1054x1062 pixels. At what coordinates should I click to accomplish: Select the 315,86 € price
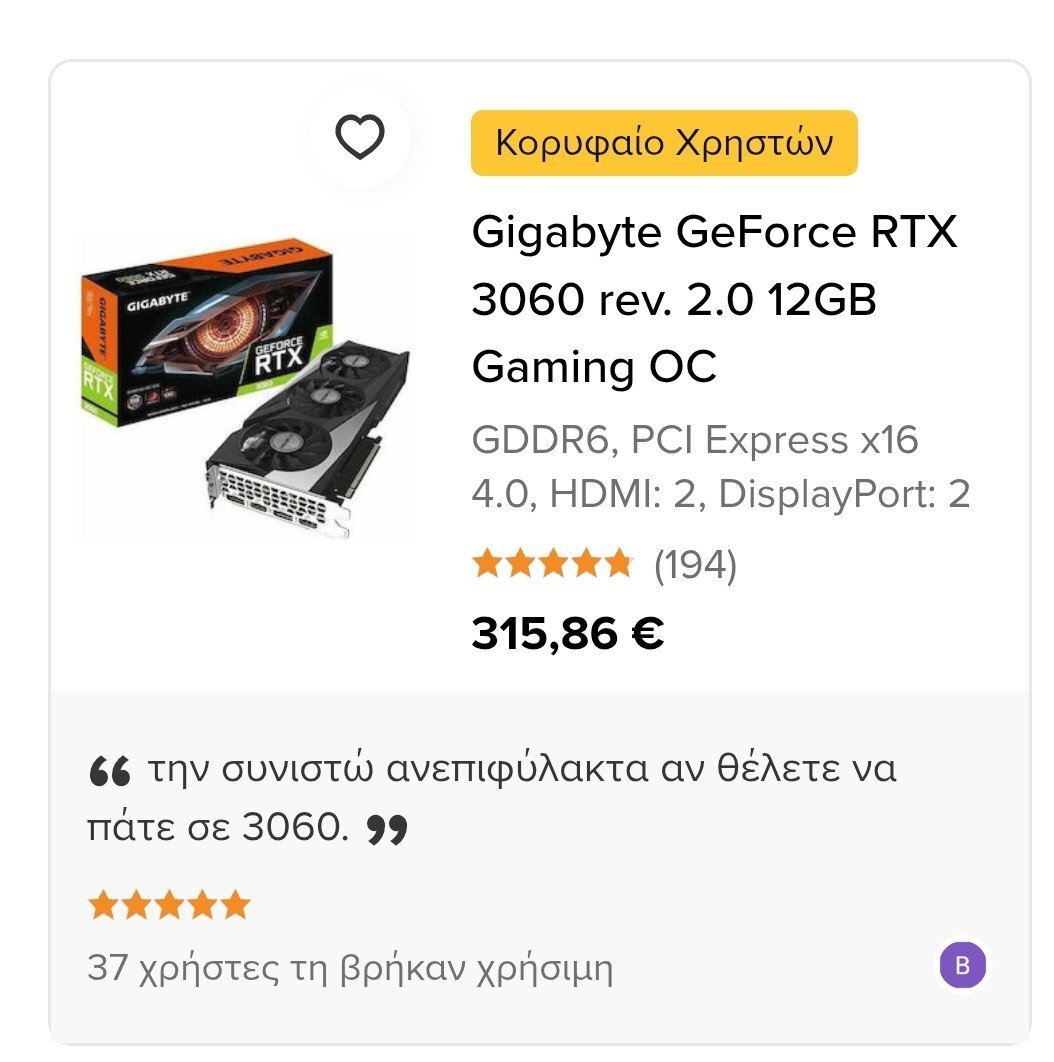pos(568,635)
